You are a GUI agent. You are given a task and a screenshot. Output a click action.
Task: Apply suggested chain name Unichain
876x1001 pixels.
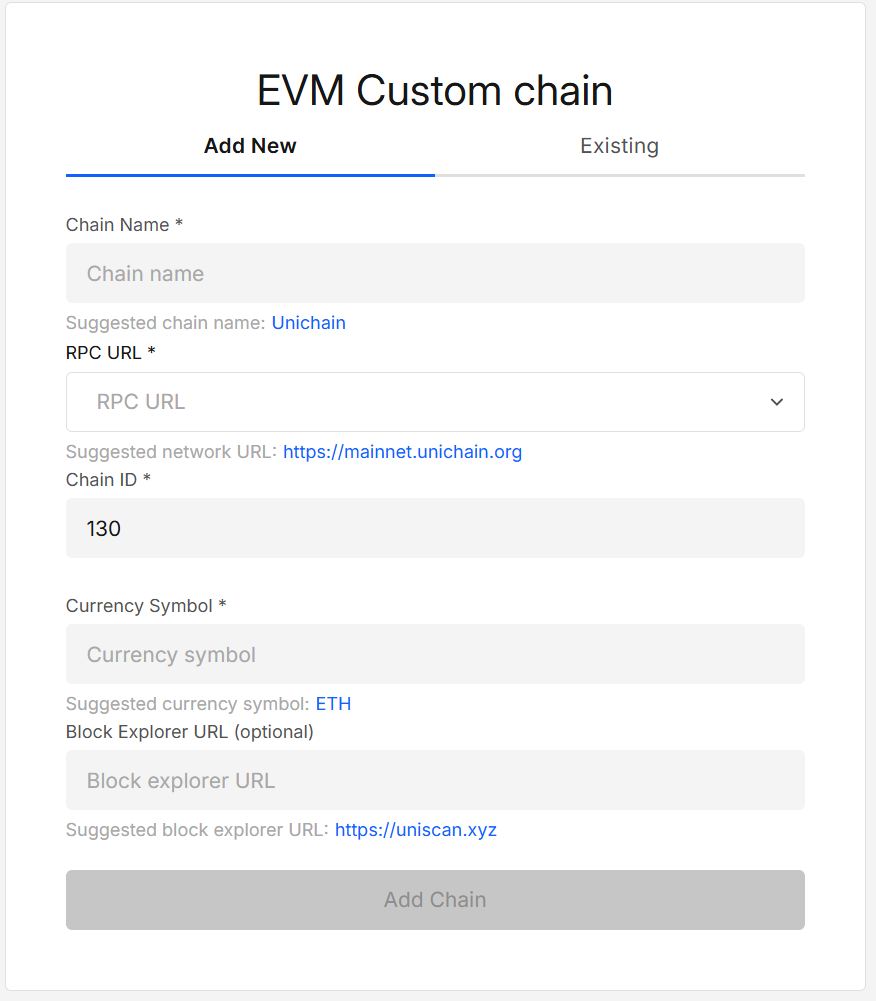(x=308, y=322)
